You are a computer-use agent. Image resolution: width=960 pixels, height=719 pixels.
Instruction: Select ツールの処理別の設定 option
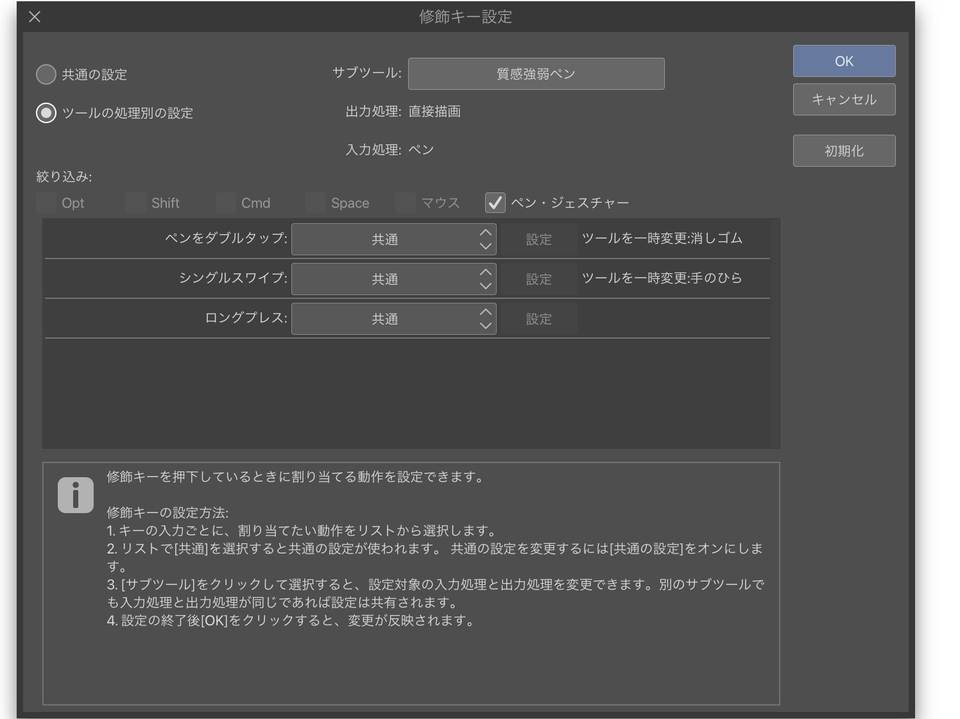(45, 113)
